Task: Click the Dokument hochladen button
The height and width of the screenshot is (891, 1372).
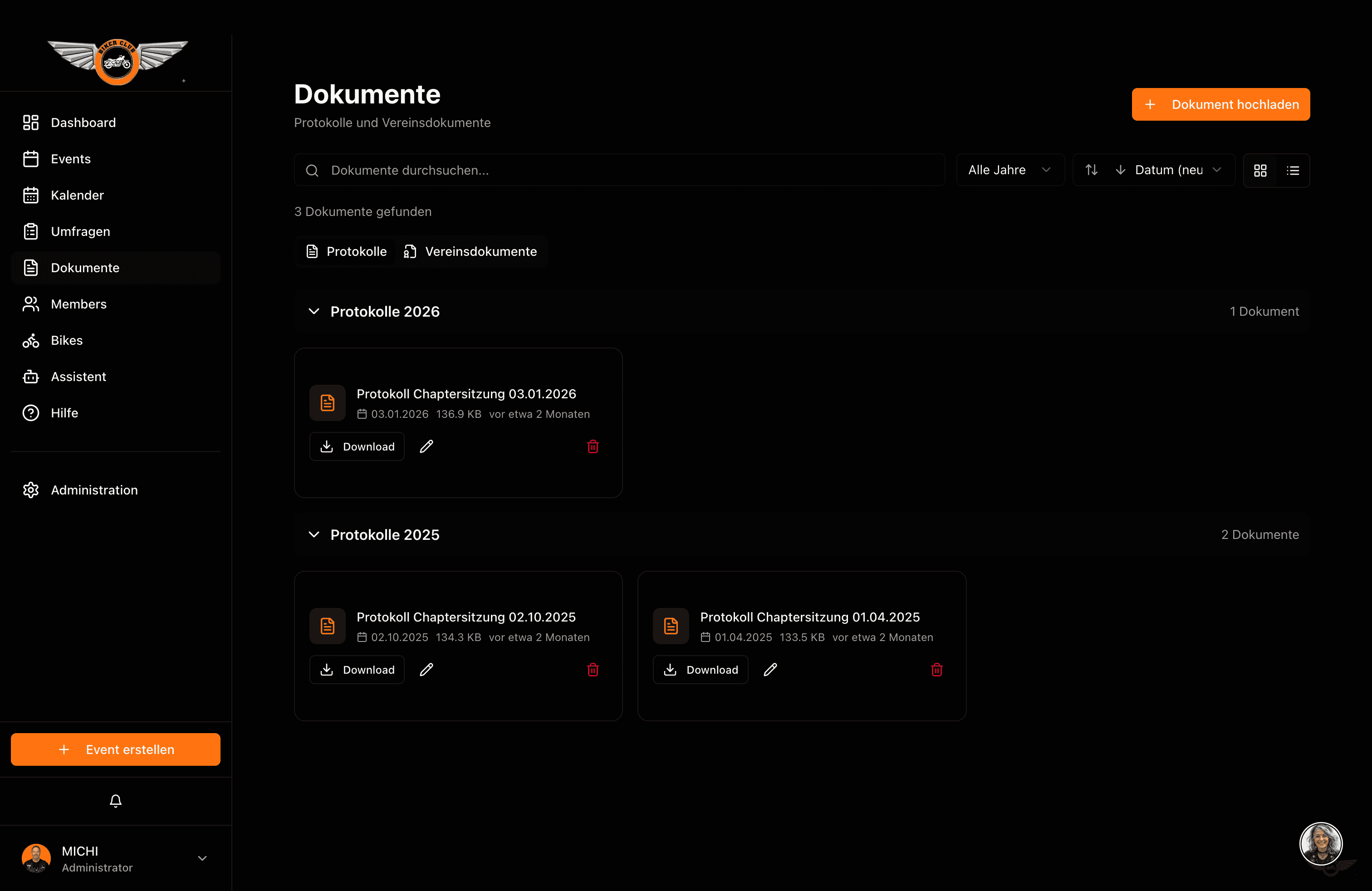Action: (x=1220, y=104)
